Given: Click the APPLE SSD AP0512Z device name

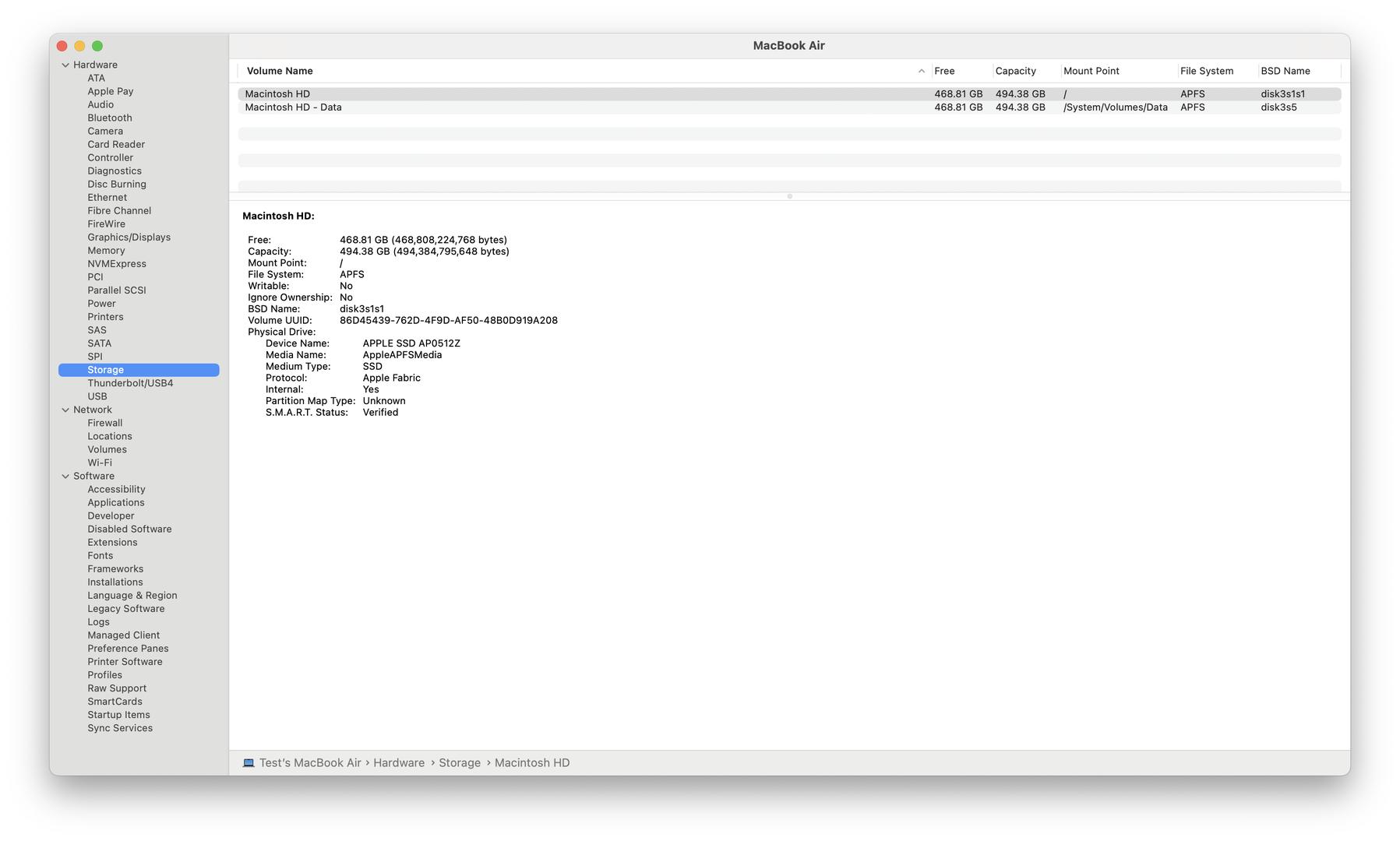Looking at the screenshot, I should coord(411,343).
